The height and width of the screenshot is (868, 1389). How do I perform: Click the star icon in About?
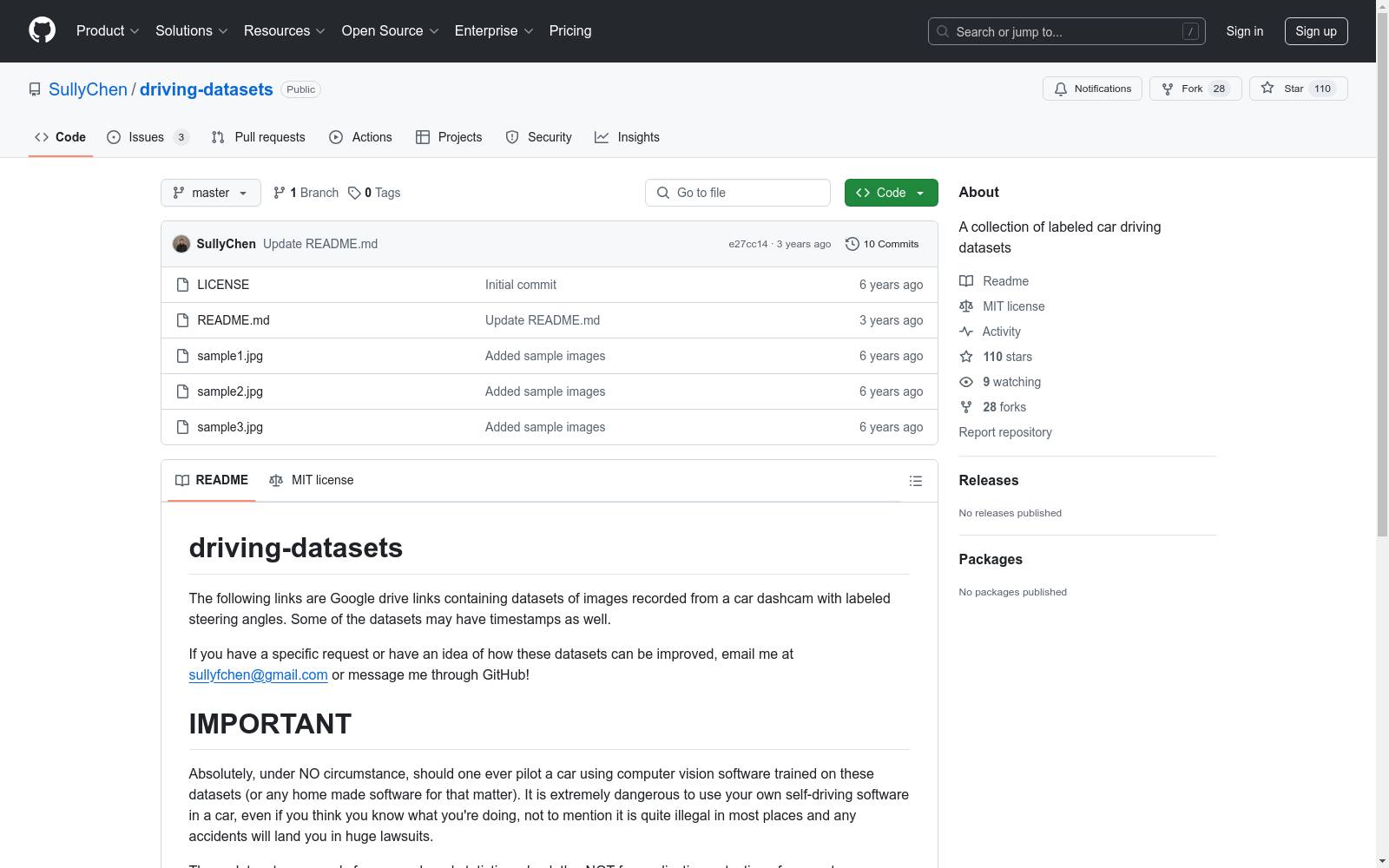tap(966, 357)
